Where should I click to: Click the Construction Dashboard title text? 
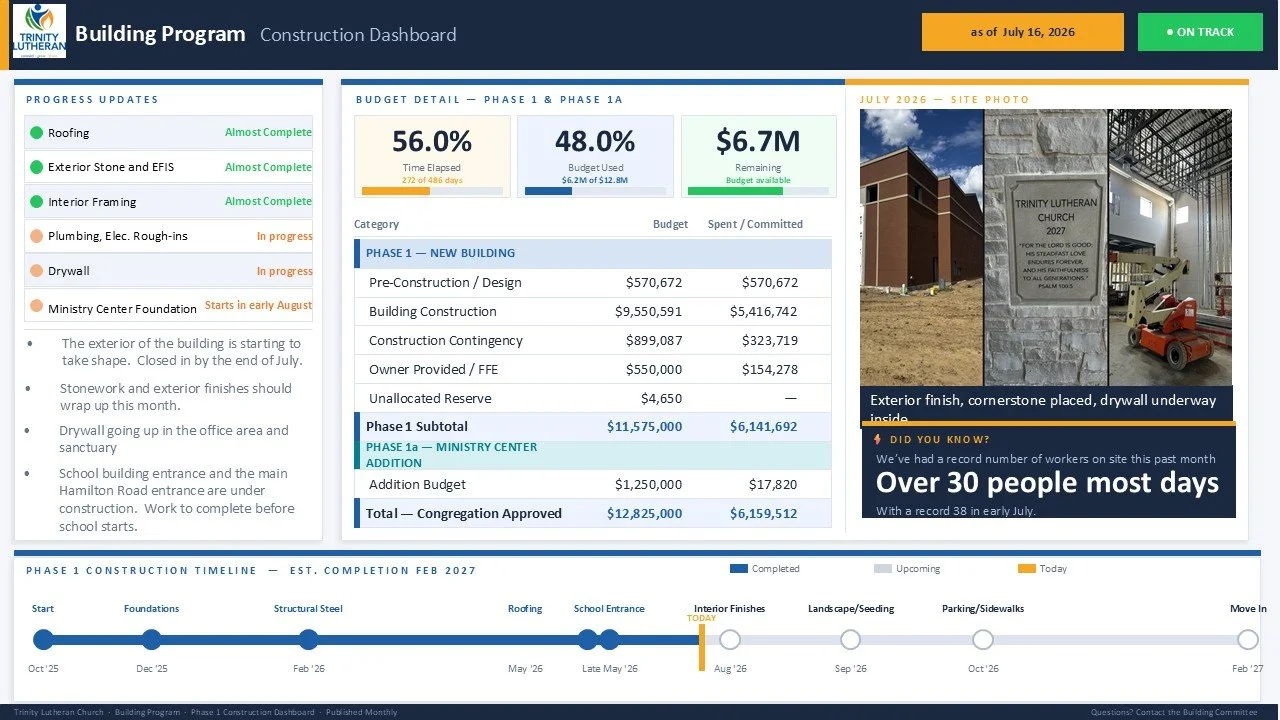tap(358, 34)
